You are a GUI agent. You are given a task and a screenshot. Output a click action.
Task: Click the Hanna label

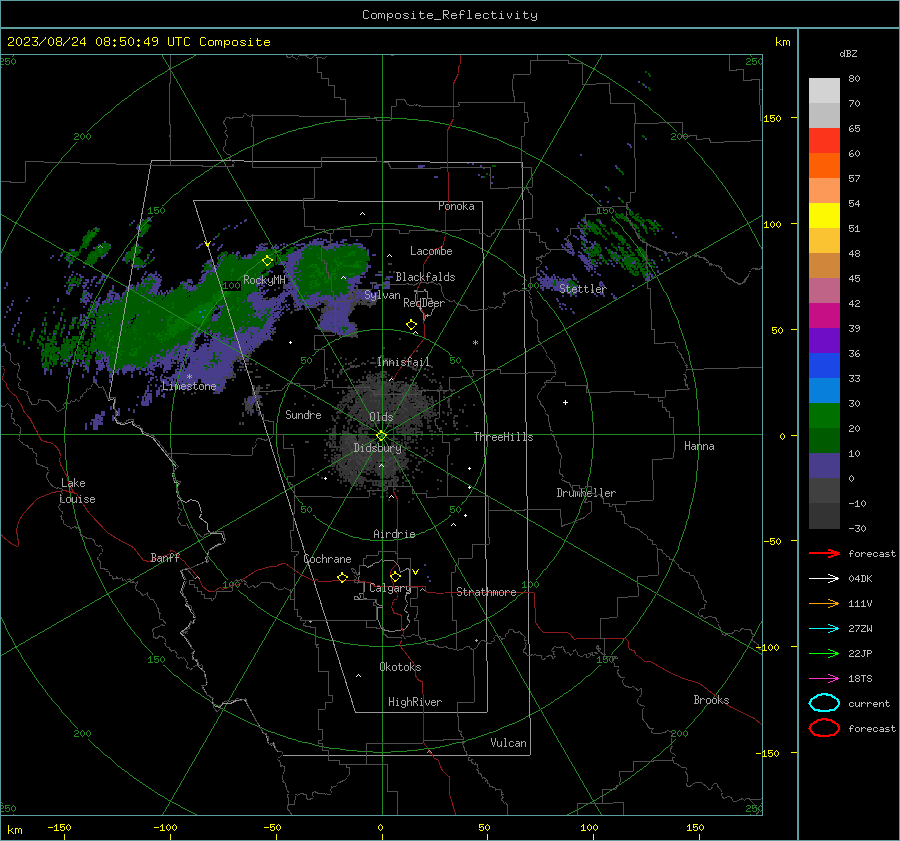[x=699, y=446]
